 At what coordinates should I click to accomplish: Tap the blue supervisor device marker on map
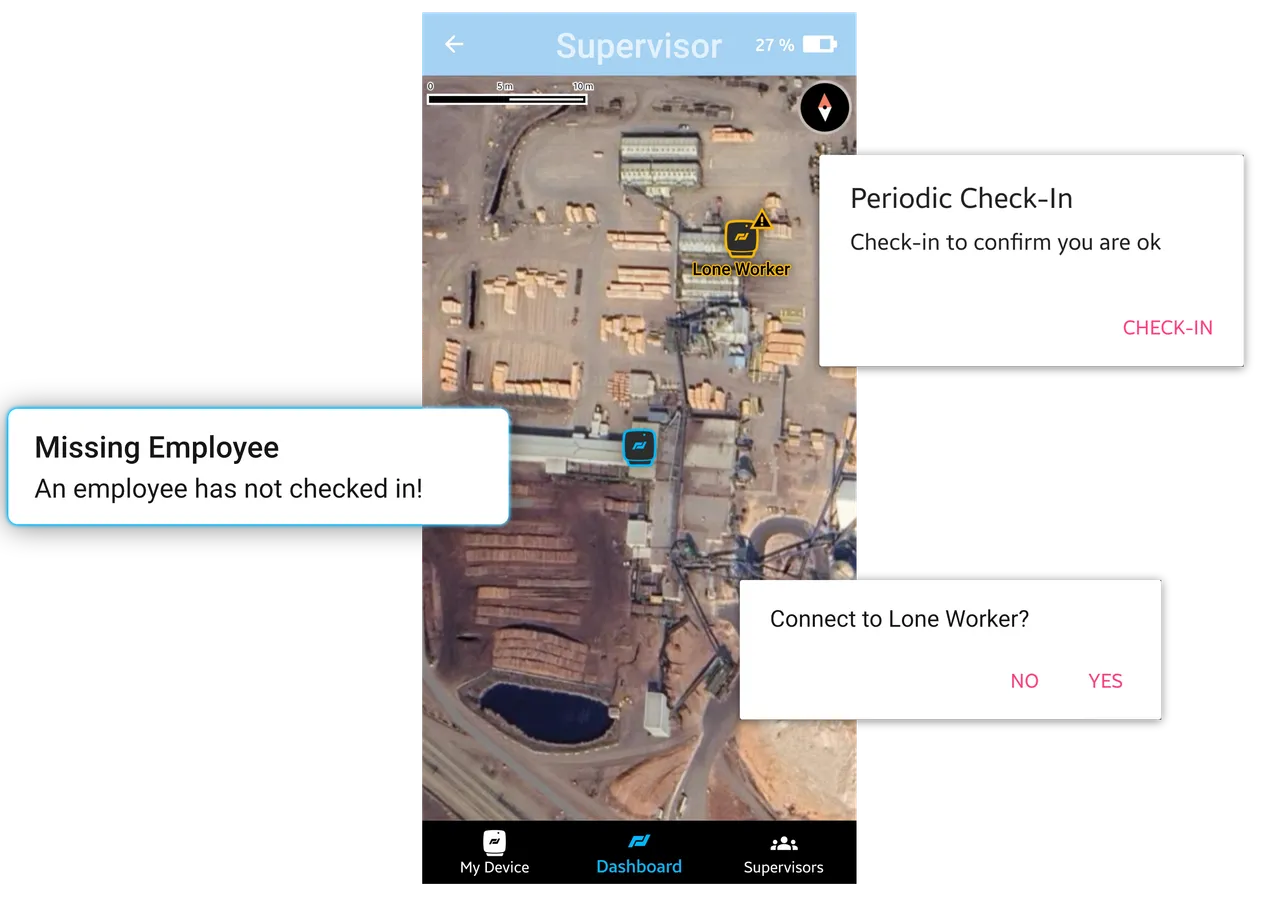640,447
